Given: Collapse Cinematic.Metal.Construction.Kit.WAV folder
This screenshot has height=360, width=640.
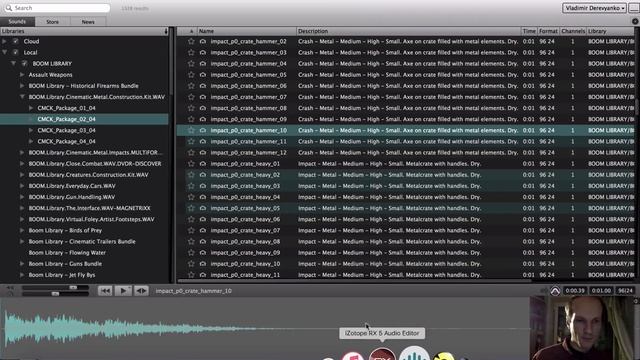Looking at the screenshot, I should (22, 97).
